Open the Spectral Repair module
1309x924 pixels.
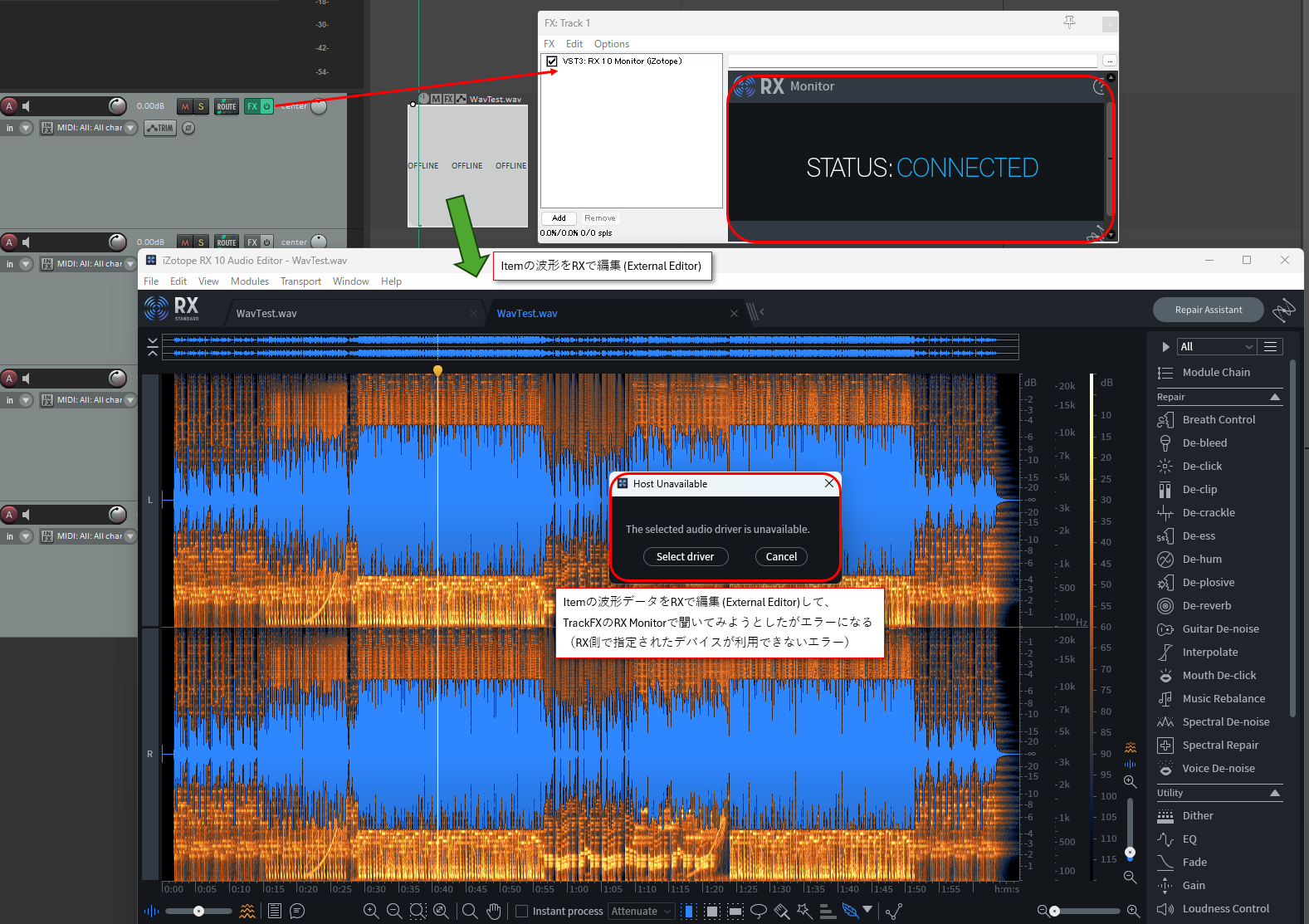(x=1219, y=745)
